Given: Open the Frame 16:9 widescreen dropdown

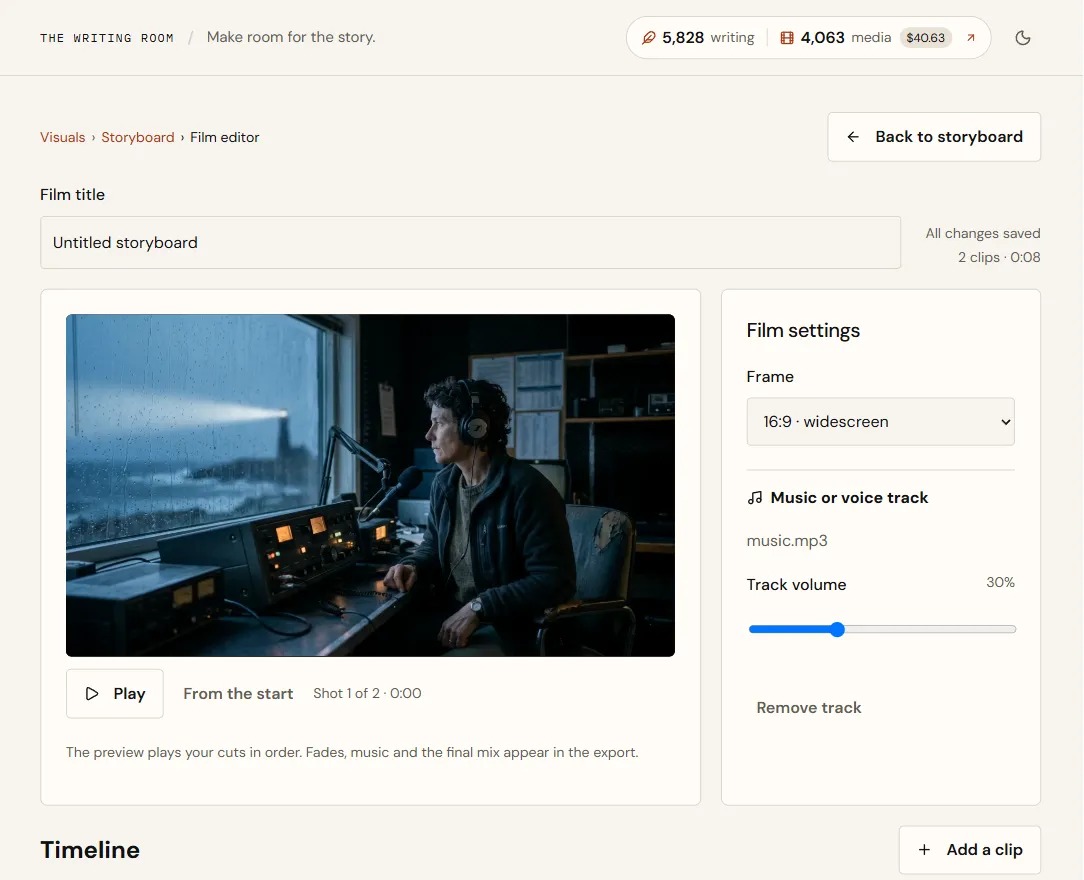Looking at the screenshot, I should coord(880,422).
